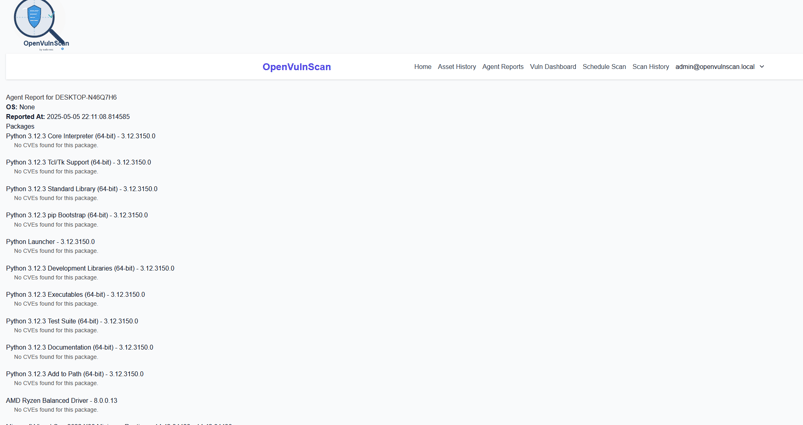Select Python 3.12.3 Executables package row
Viewport: 803px width, 425px height.
pos(75,294)
